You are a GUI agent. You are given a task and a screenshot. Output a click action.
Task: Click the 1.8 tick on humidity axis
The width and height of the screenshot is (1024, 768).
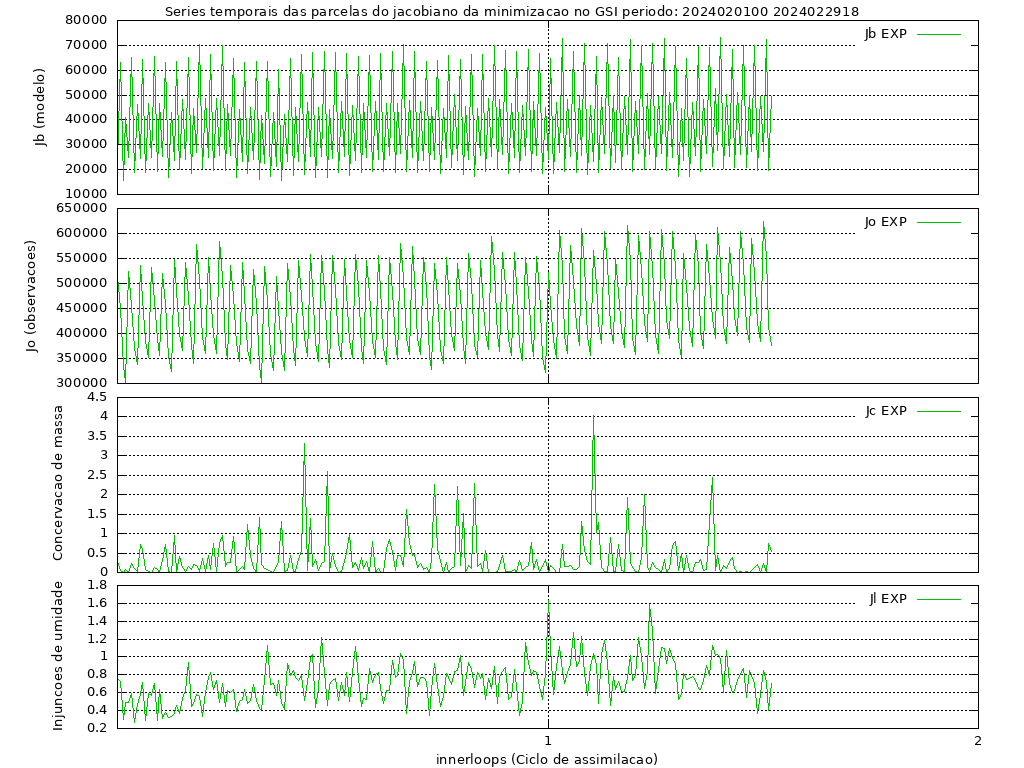point(97,585)
